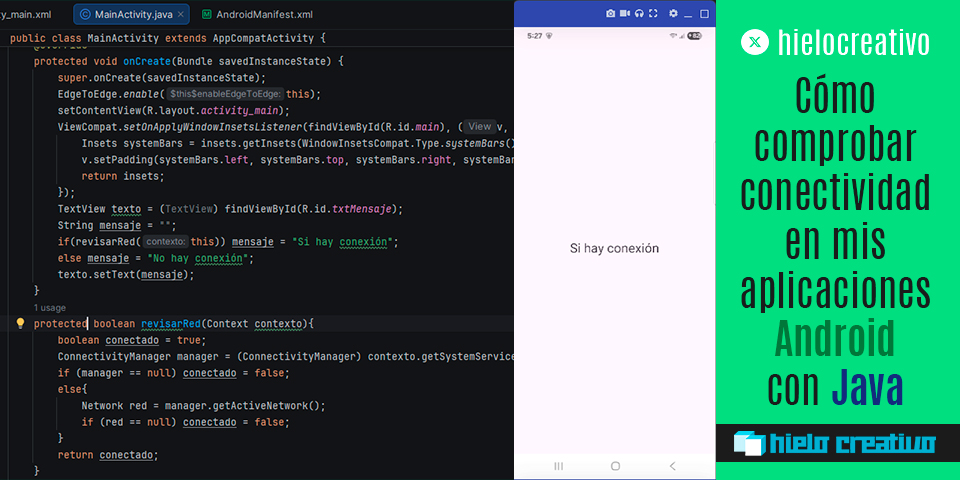Click the 'return conectado;' statement
The height and width of the screenshot is (480, 960).
tap(108, 455)
